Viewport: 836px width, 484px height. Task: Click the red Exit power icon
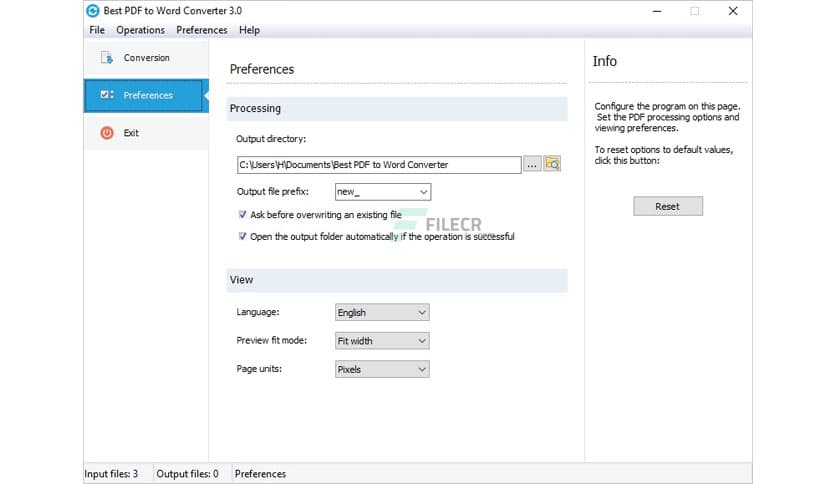coord(107,133)
